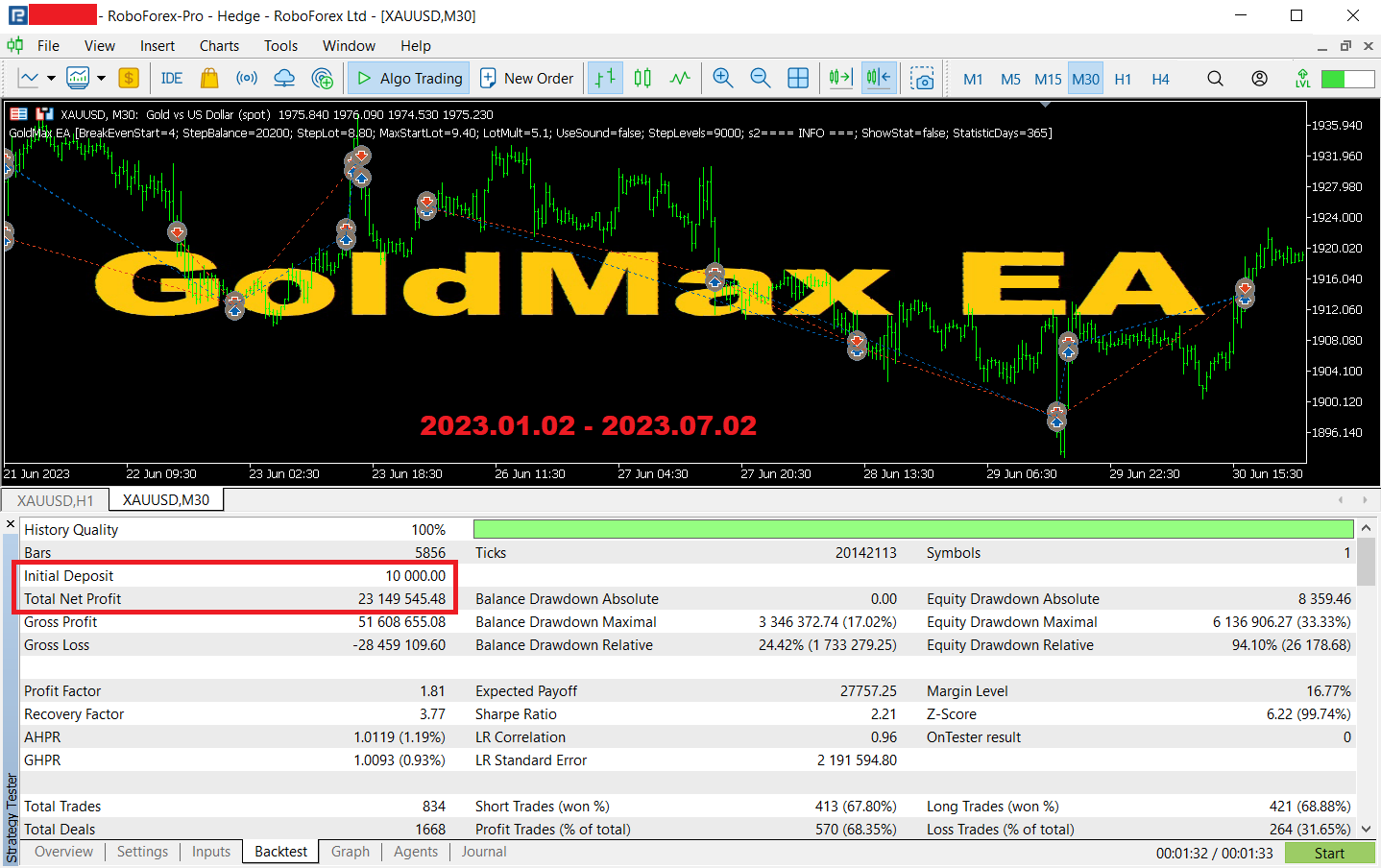This screenshot has width=1381, height=868.
Task: Open the tester Settings tab
Action: pyautogui.click(x=142, y=852)
